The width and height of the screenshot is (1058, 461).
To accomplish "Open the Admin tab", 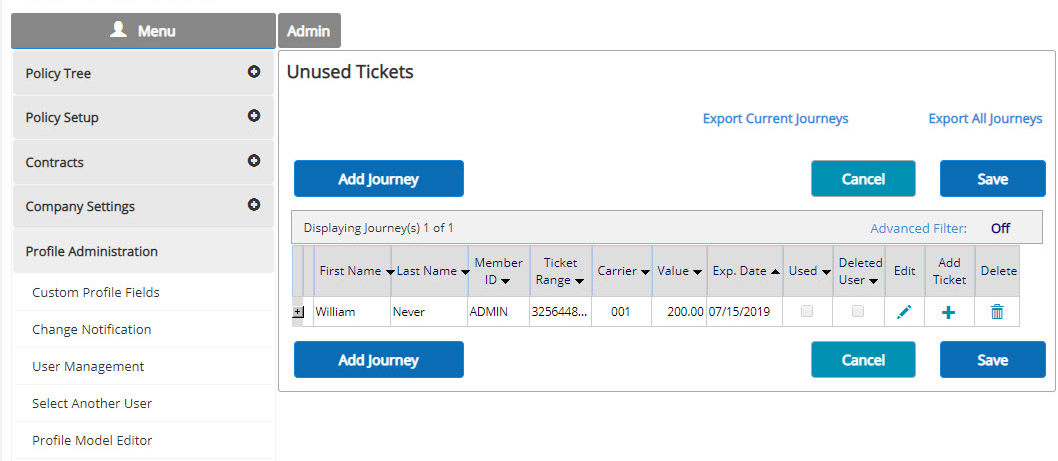I will 309,31.
